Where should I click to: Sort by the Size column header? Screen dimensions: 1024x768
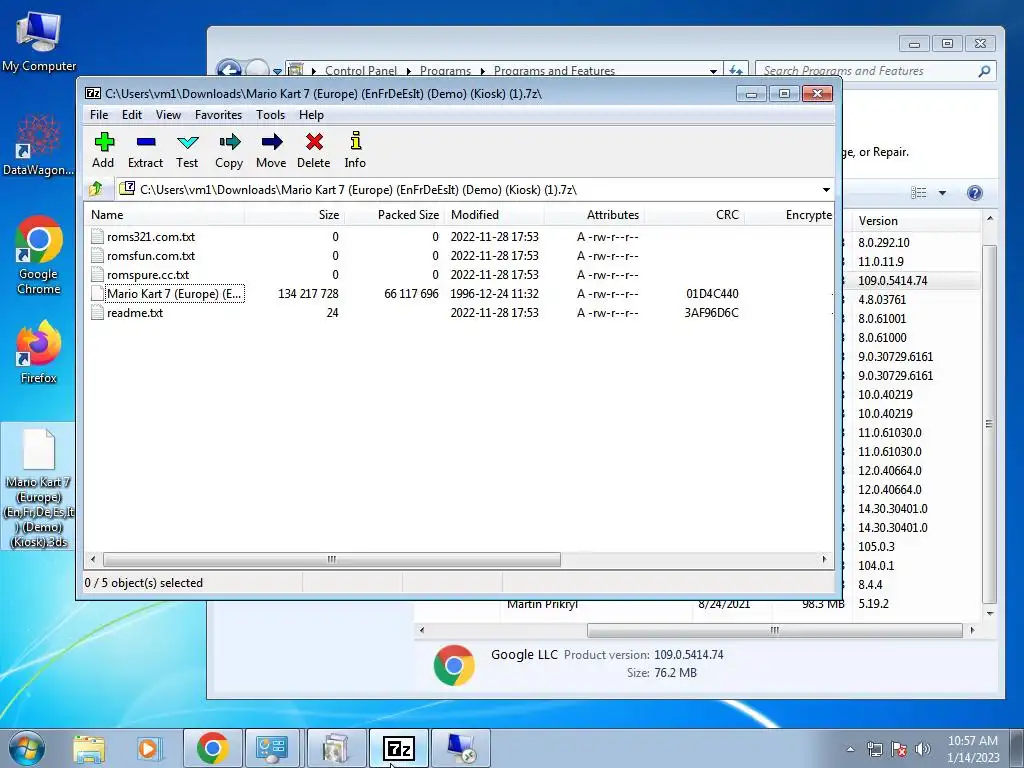pyautogui.click(x=295, y=215)
